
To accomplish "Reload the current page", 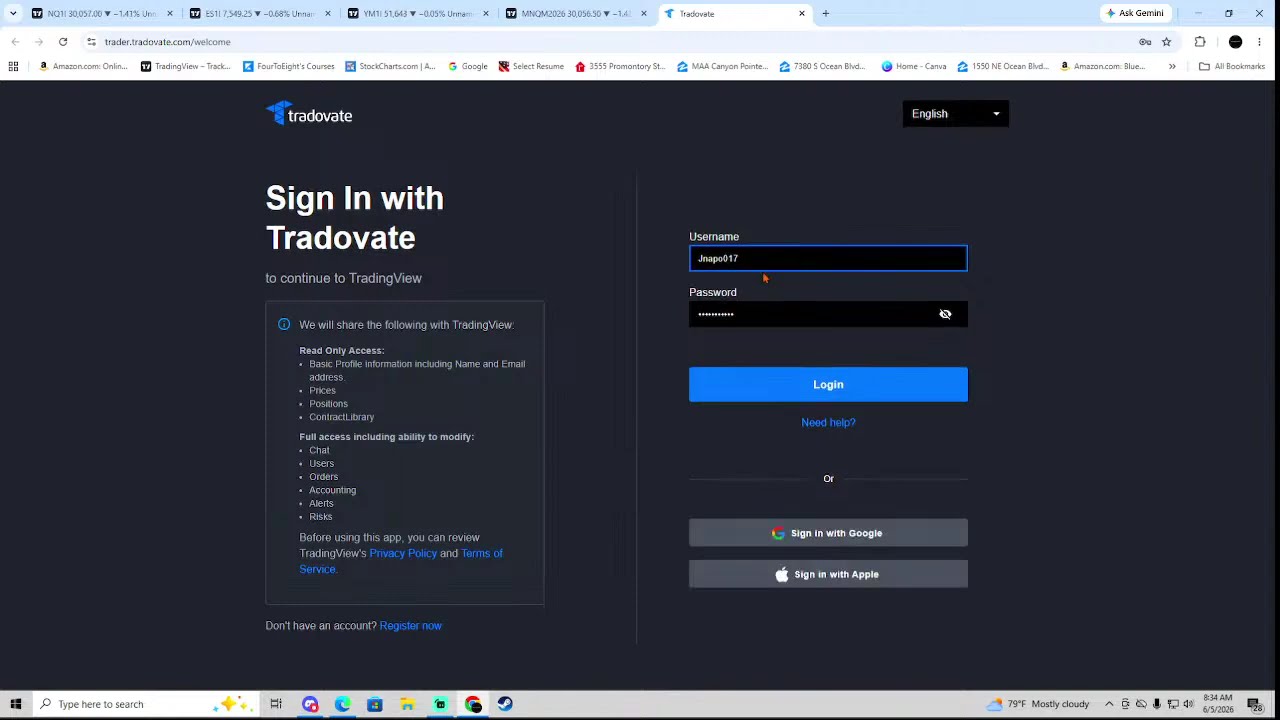I will click(63, 42).
